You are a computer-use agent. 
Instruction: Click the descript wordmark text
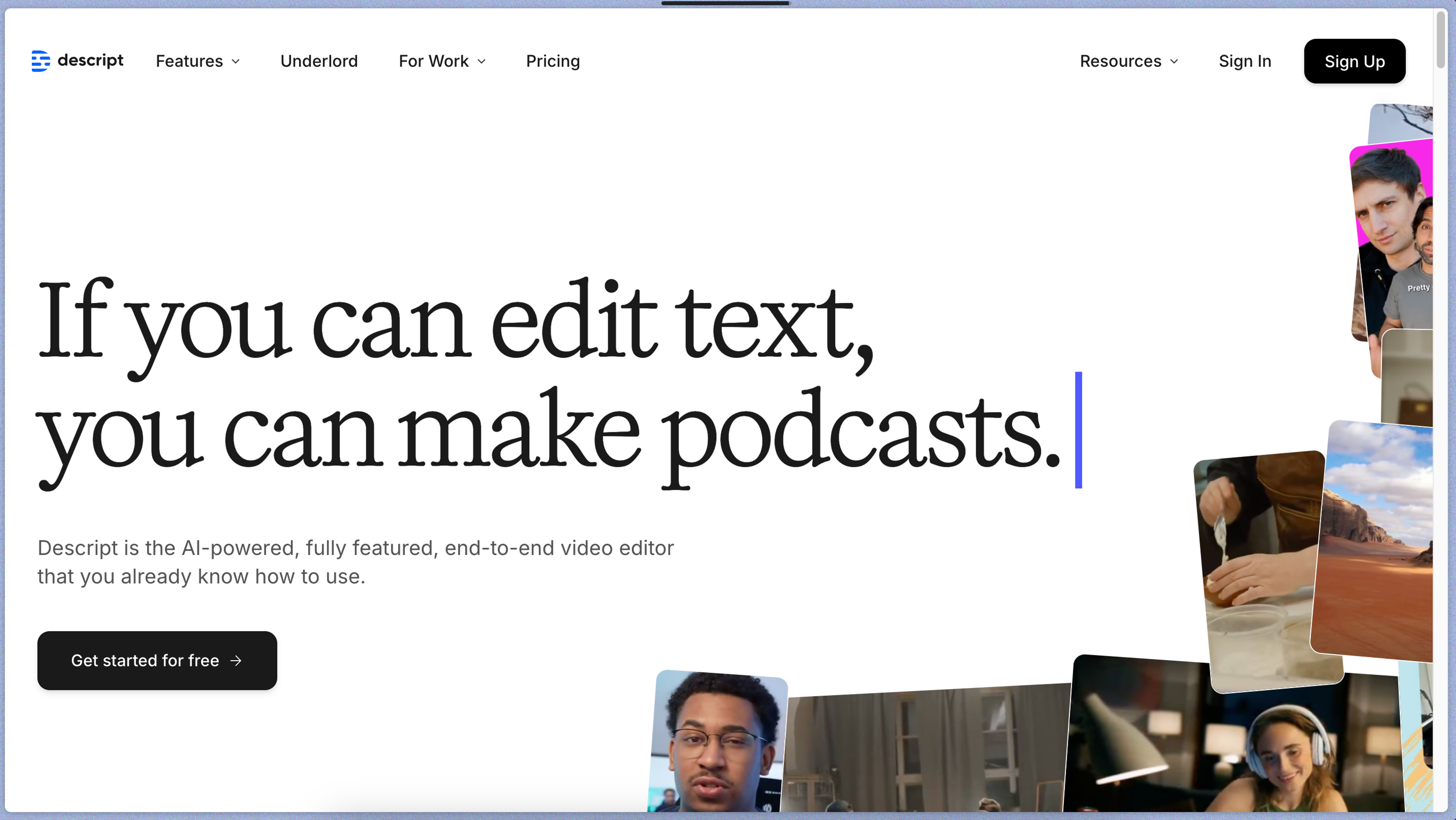click(91, 60)
